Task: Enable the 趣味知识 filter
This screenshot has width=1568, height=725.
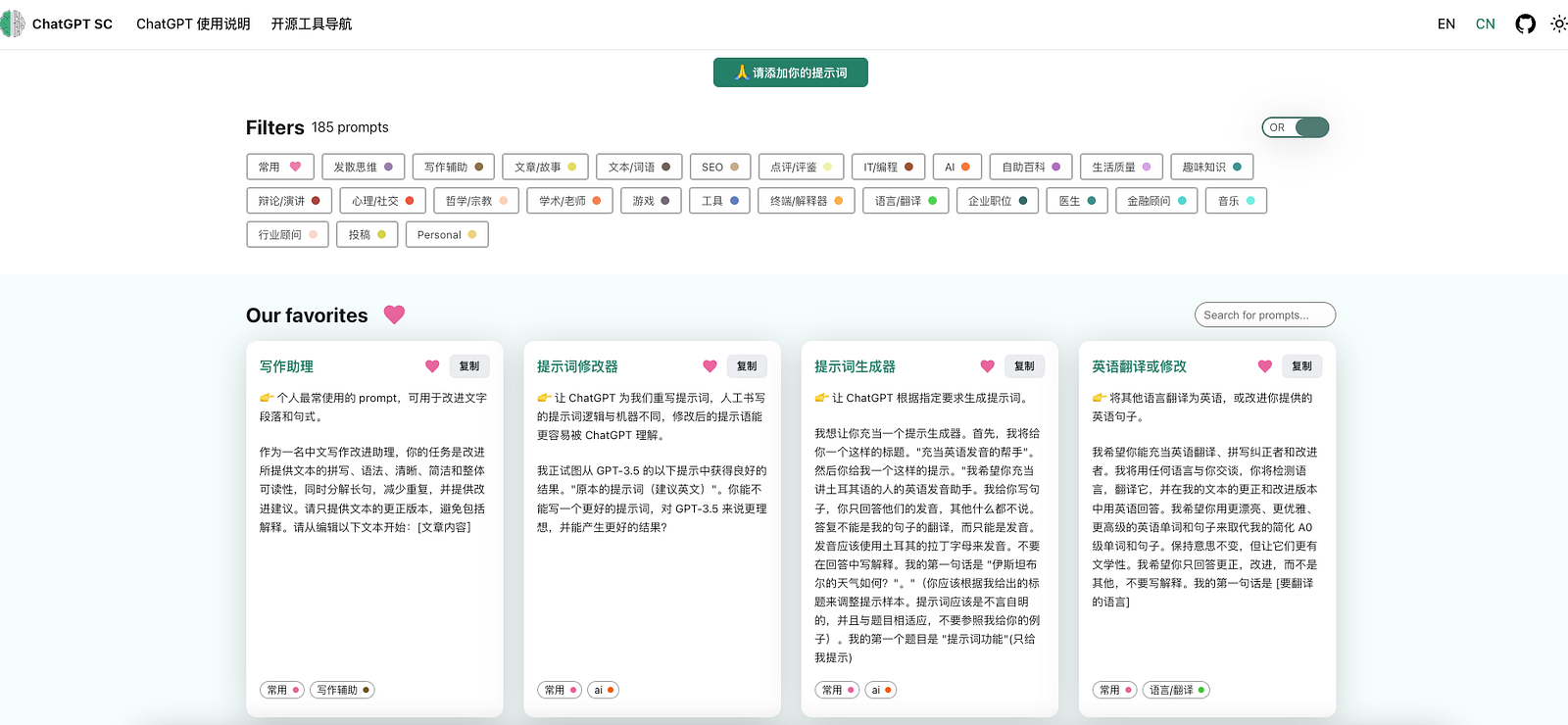Action: 1212,167
